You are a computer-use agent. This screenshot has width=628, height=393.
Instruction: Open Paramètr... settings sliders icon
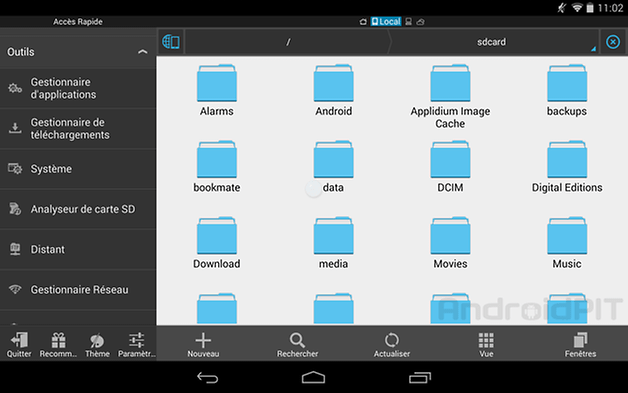click(136, 340)
